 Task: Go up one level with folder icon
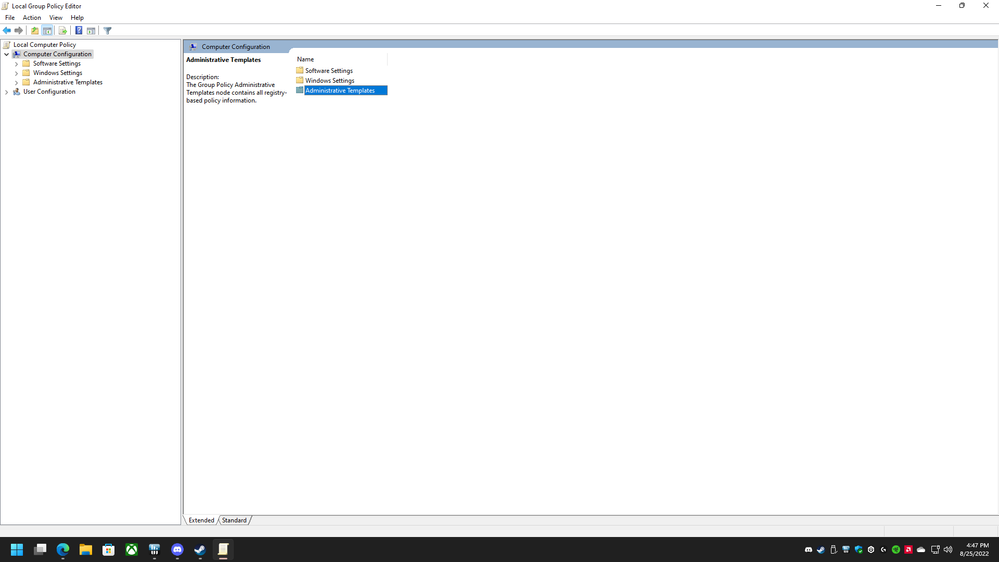click(34, 31)
